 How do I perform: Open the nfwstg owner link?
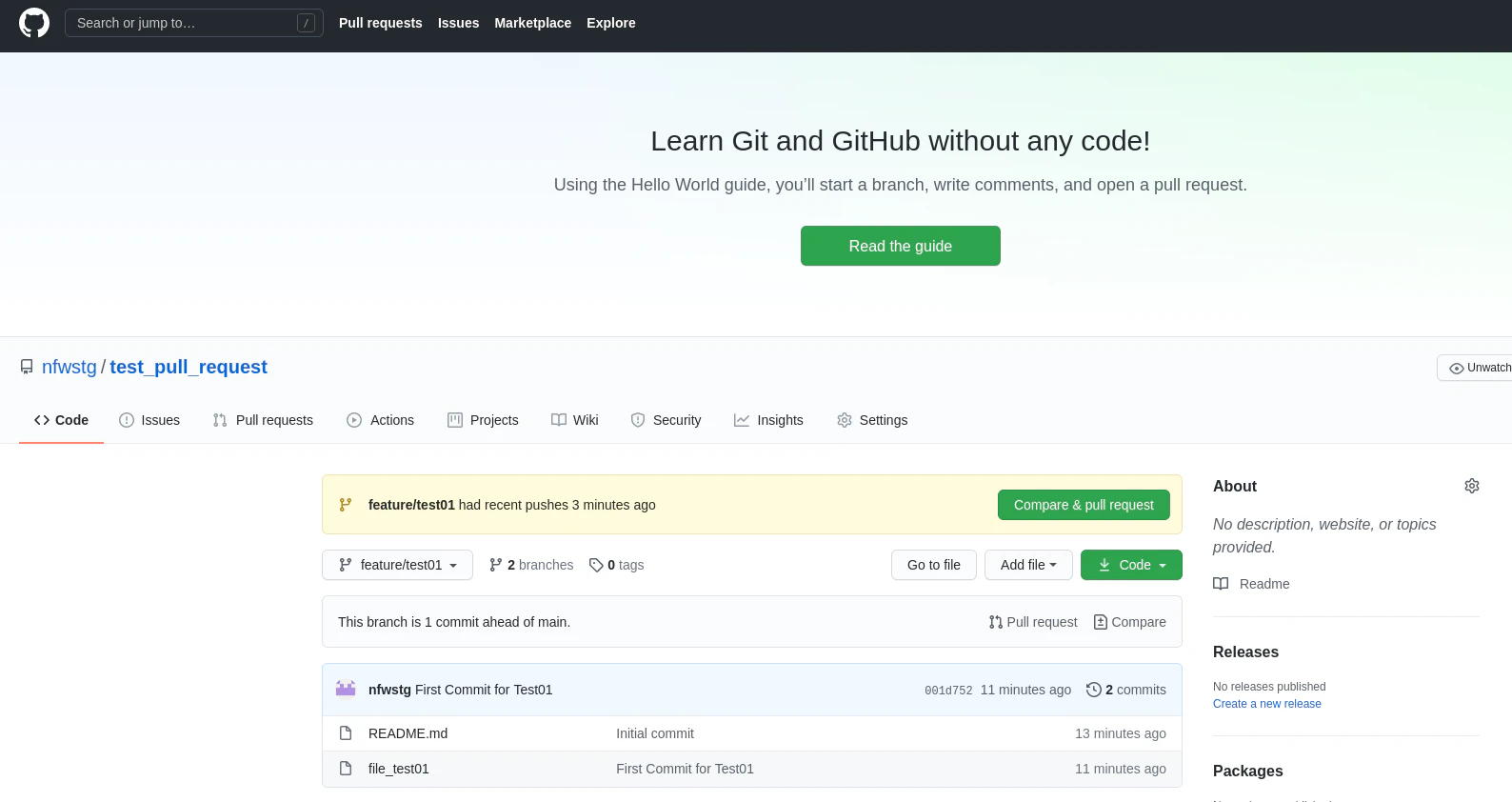[x=70, y=367]
